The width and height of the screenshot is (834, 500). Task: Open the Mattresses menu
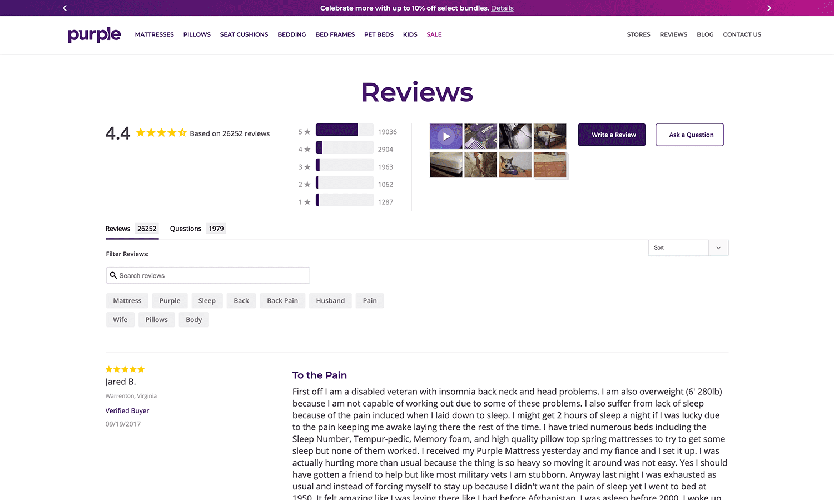(x=154, y=35)
